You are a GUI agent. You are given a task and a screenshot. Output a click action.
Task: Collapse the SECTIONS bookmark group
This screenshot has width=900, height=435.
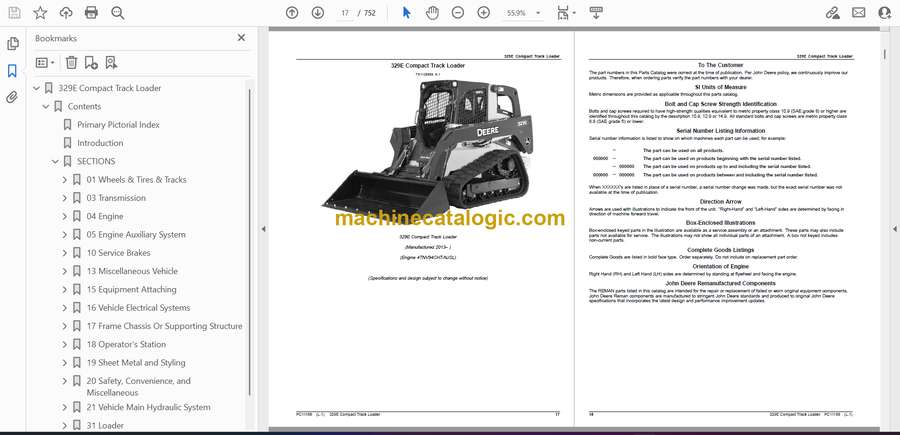(x=56, y=161)
